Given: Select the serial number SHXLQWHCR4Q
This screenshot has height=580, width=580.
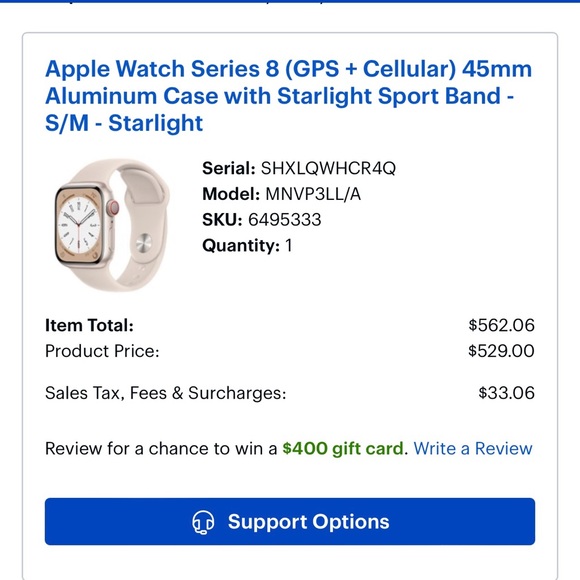Looking at the screenshot, I should pos(328,168).
